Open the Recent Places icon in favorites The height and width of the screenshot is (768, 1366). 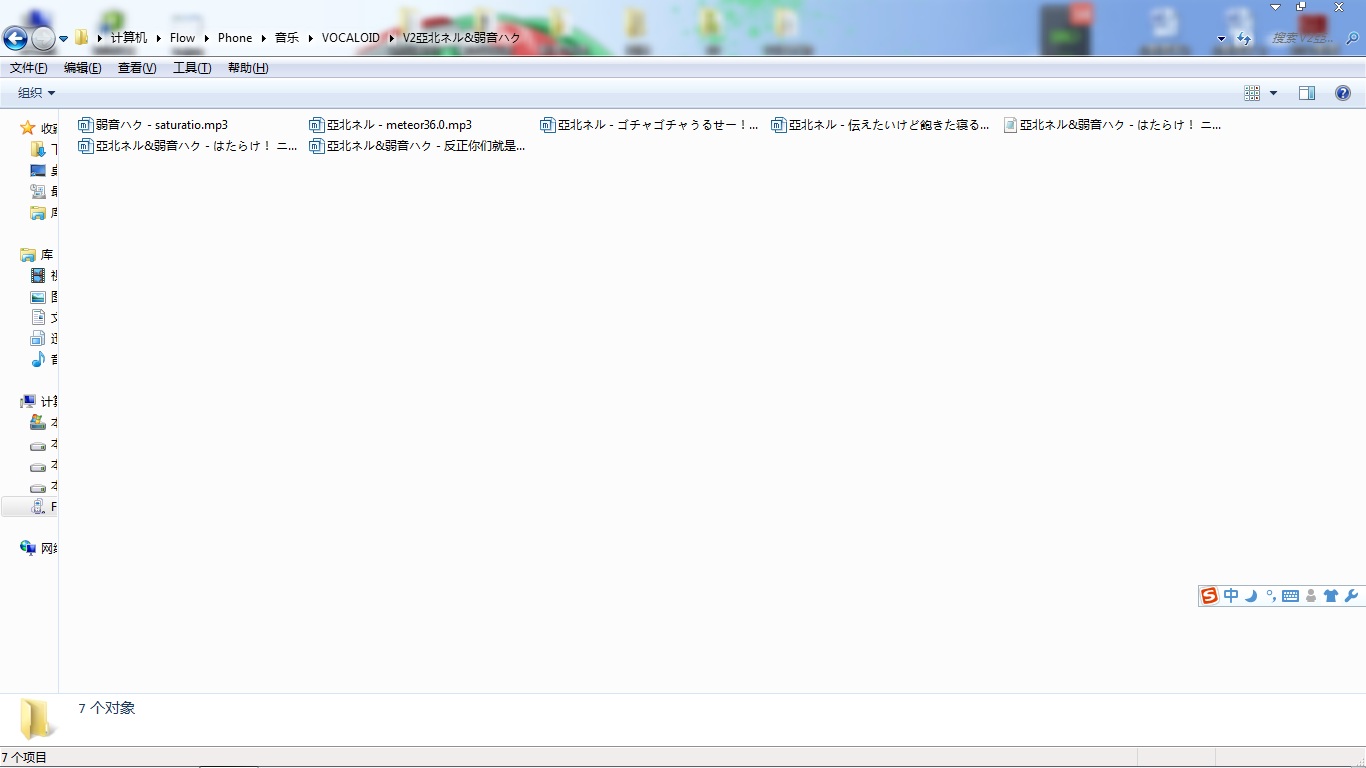click(x=38, y=191)
